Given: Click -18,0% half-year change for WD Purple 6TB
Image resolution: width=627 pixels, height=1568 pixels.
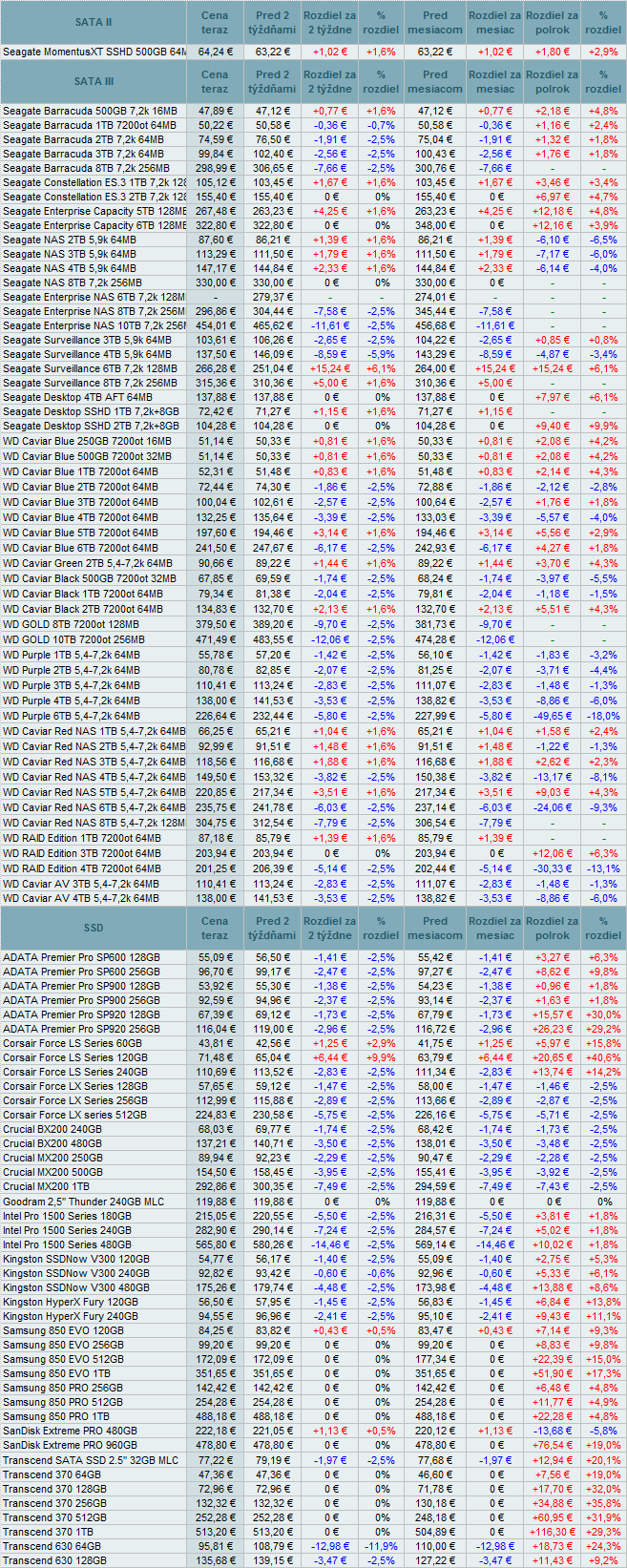Looking at the screenshot, I should point(603,716).
